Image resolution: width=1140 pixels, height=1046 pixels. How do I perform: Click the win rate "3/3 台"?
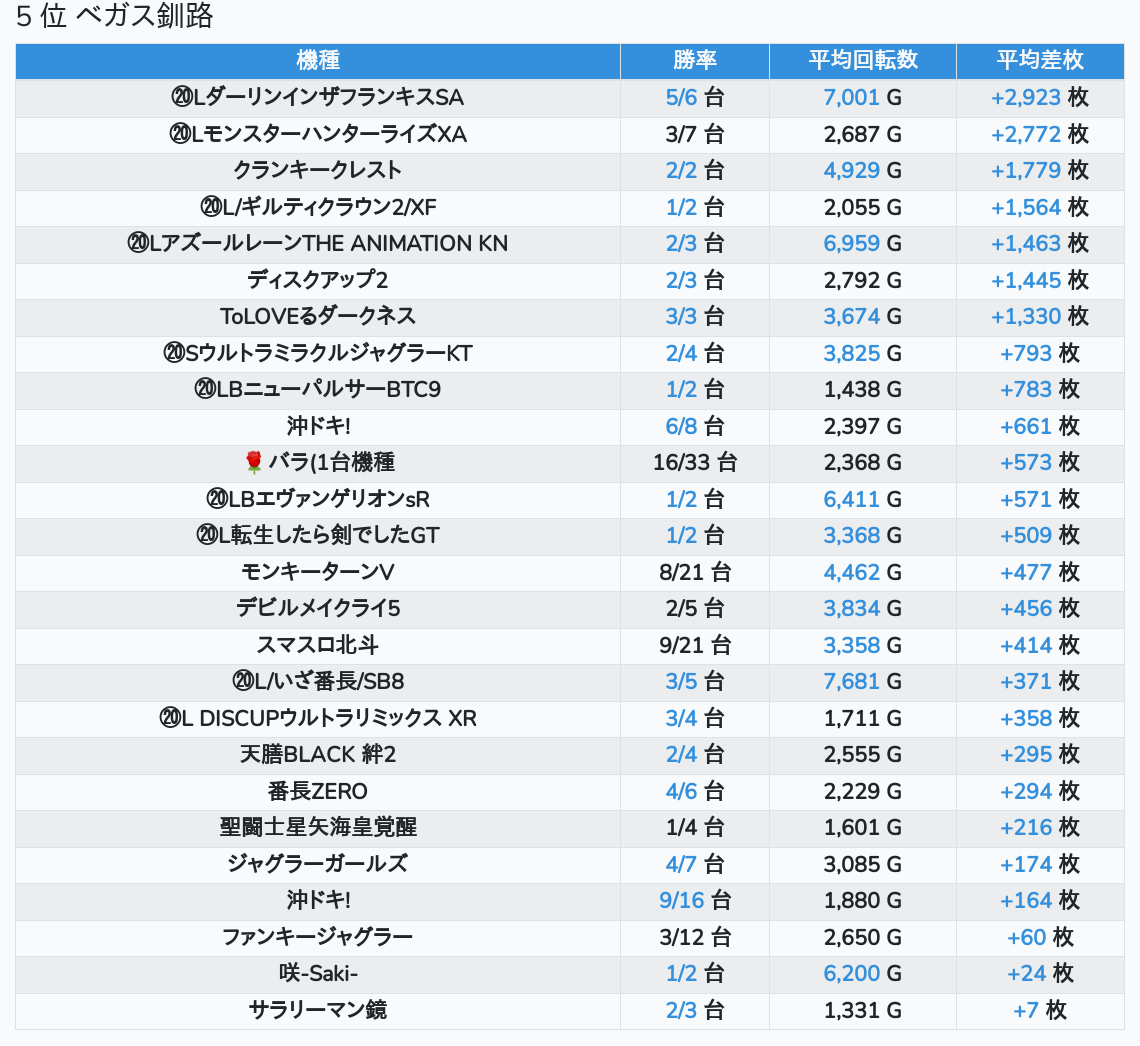[x=695, y=316]
